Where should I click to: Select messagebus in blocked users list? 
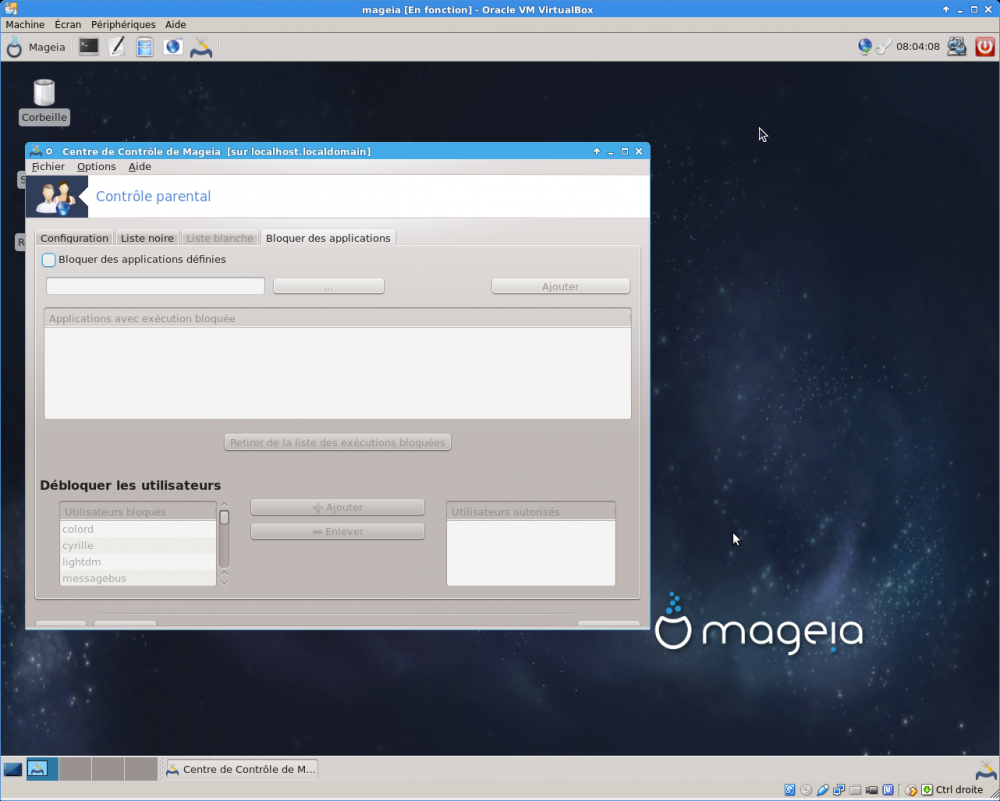(x=138, y=578)
